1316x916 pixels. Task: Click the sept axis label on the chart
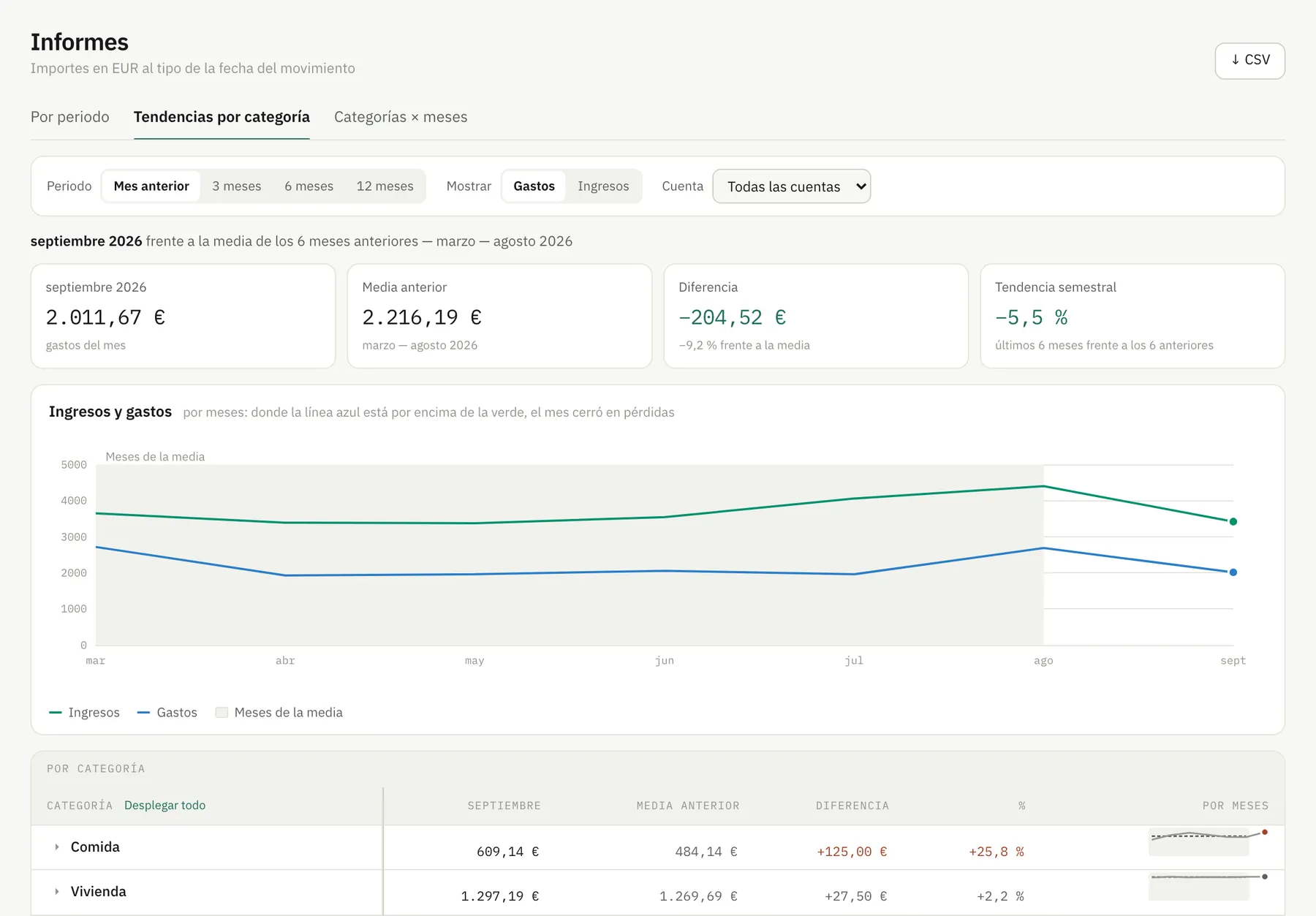tap(1233, 661)
